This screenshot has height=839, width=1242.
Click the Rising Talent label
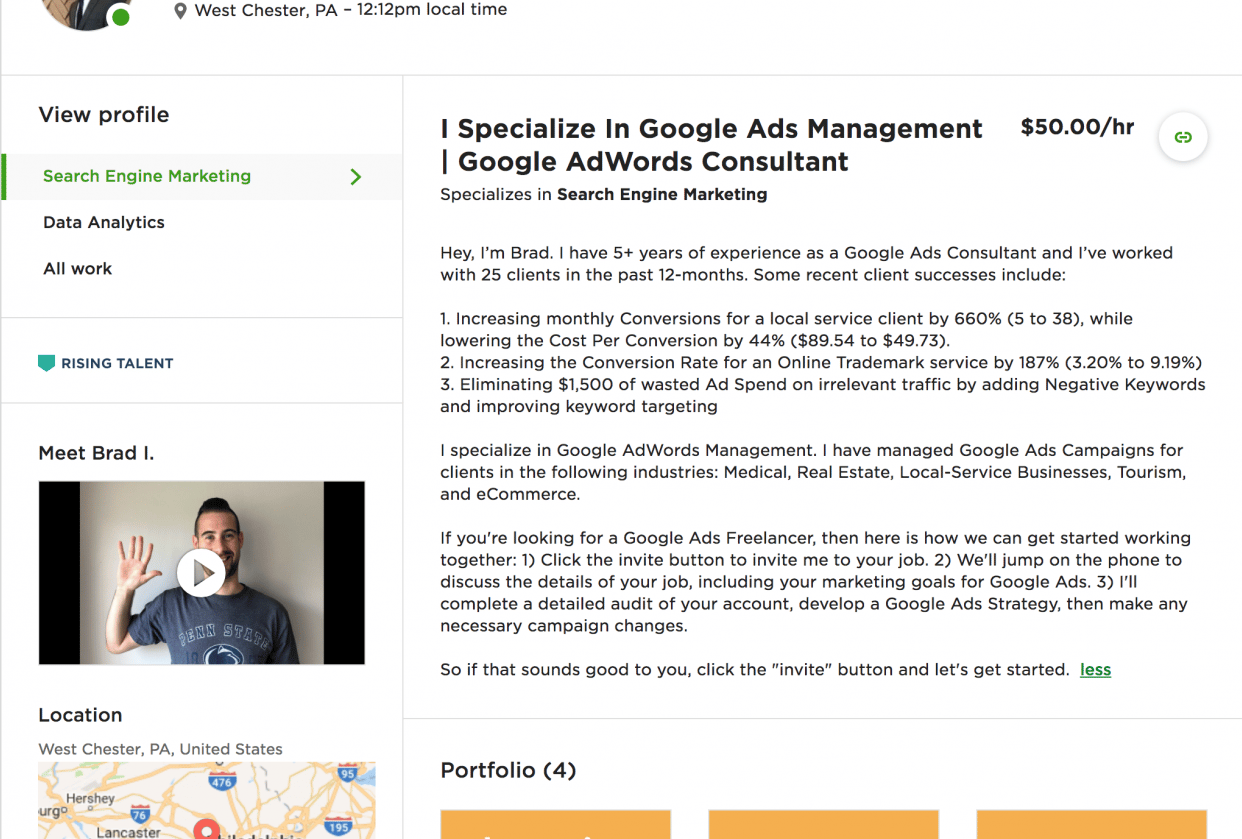coord(117,364)
